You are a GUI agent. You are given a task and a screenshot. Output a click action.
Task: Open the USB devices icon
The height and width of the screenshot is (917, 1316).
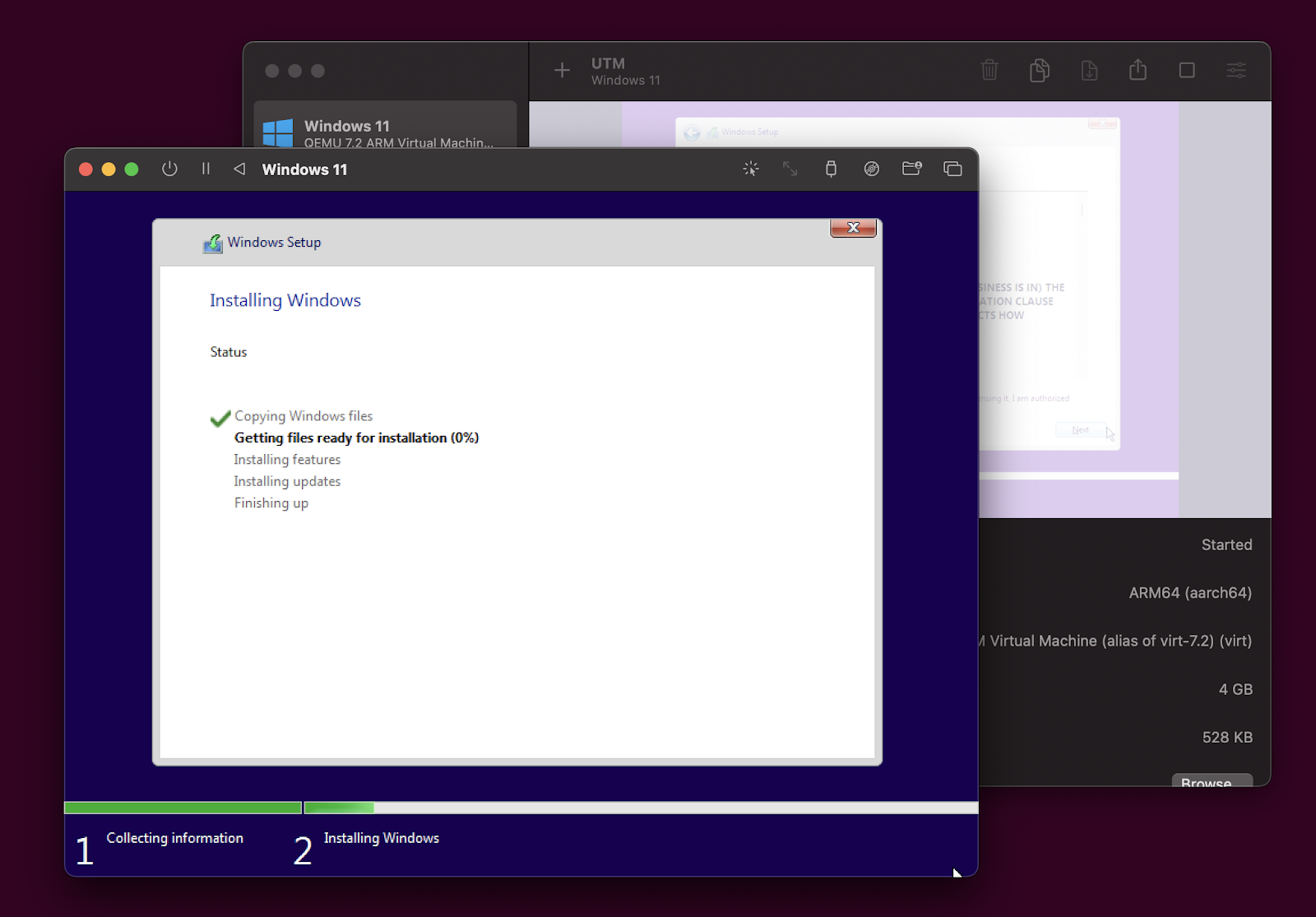(x=831, y=169)
